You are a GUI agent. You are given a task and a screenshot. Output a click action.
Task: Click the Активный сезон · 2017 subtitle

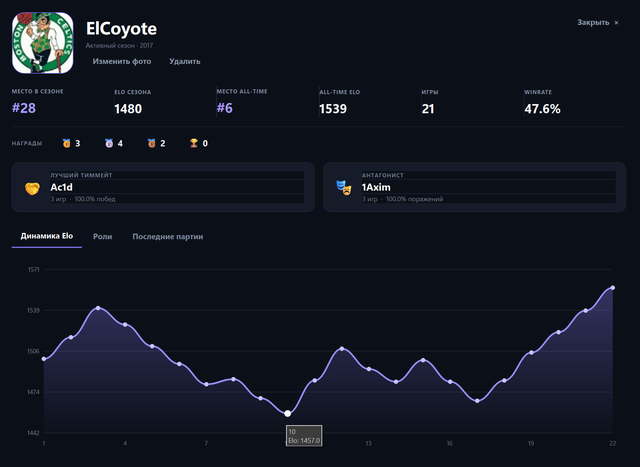pyautogui.click(x=119, y=46)
